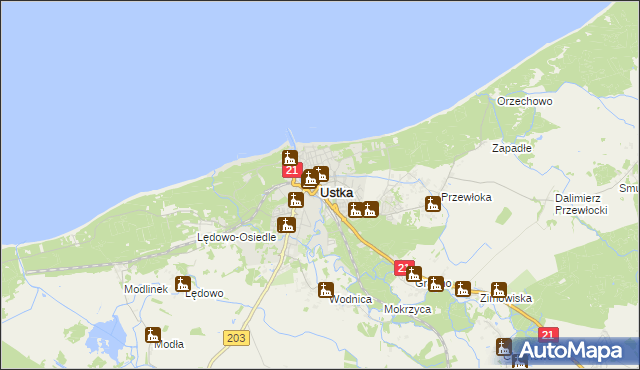The image size is (640, 370).
Task: Click the church icon just above Lędowo-Osiedle label
Action: coord(287,225)
